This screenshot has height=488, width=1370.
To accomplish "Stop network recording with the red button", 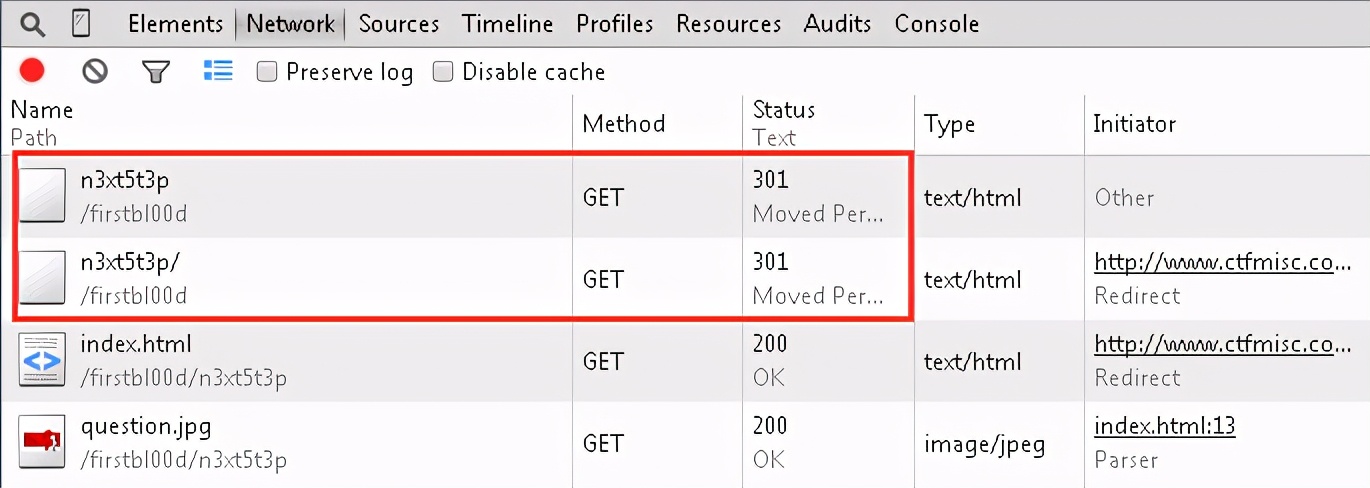I will (x=32, y=71).
